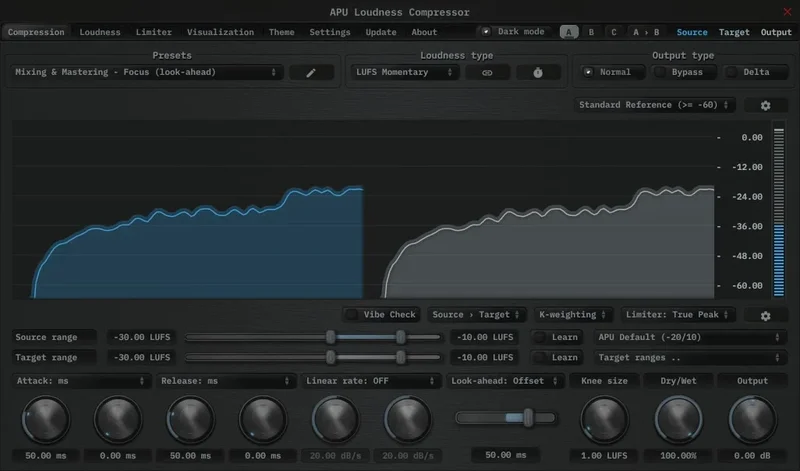Switch to the Compression tab
The image size is (800, 471).
[36, 32]
